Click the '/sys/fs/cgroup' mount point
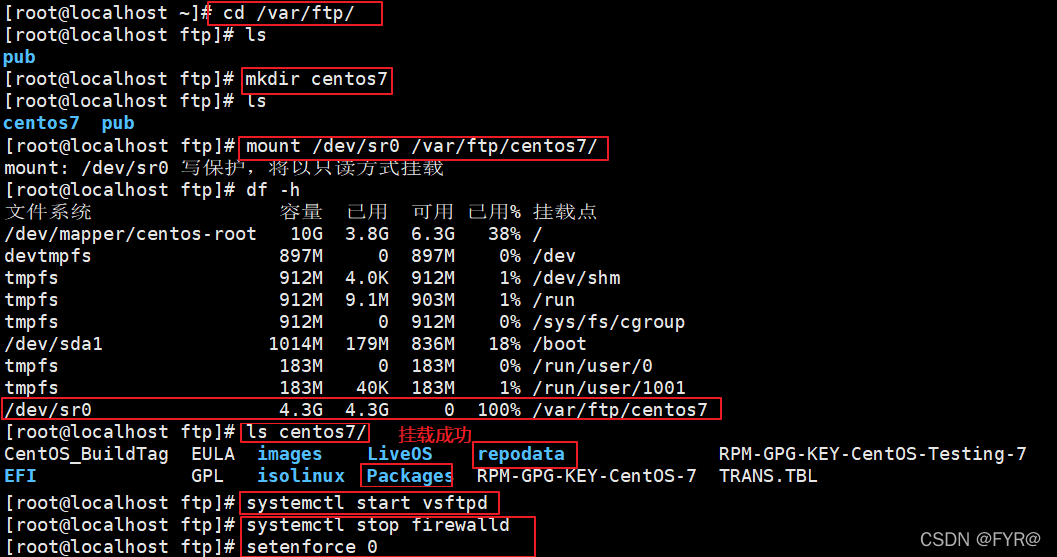The width and height of the screenshot is (1057, 557). point(609,322)
